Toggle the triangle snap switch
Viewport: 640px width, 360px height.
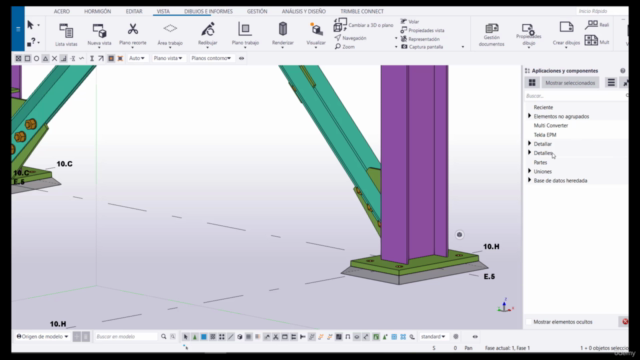coord(45,58)
